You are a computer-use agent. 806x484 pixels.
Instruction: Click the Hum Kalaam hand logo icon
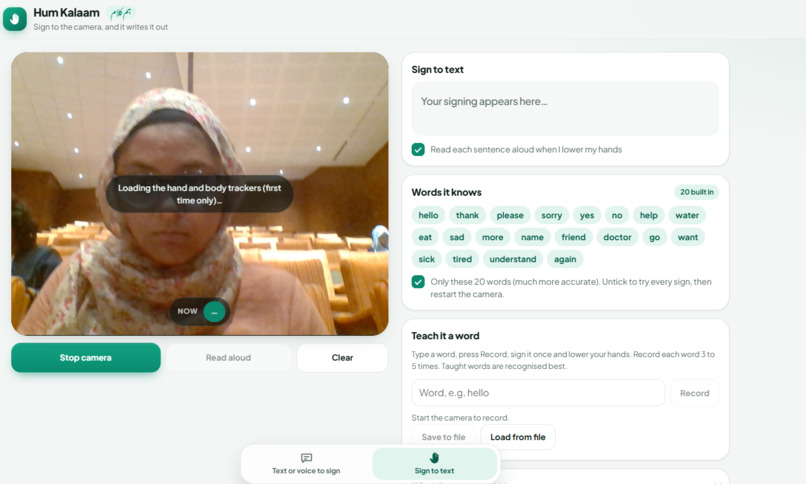14,19
